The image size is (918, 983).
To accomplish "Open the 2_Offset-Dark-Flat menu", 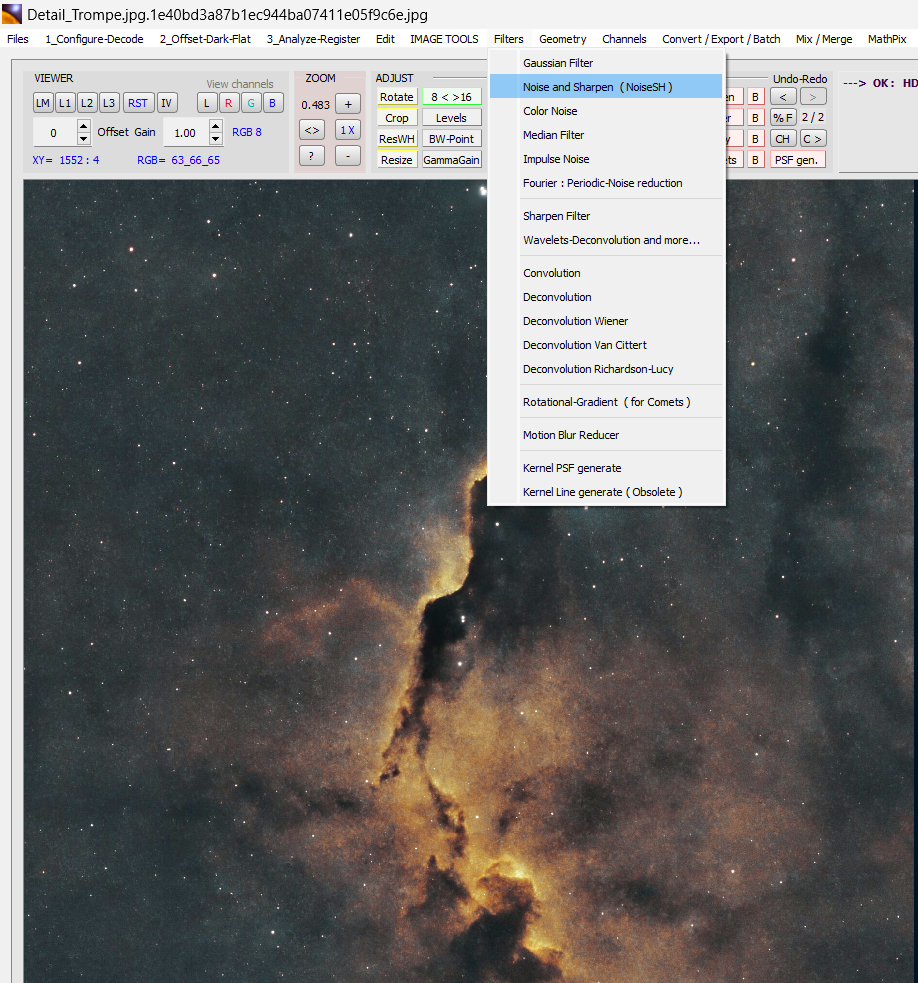I will 205,39.
